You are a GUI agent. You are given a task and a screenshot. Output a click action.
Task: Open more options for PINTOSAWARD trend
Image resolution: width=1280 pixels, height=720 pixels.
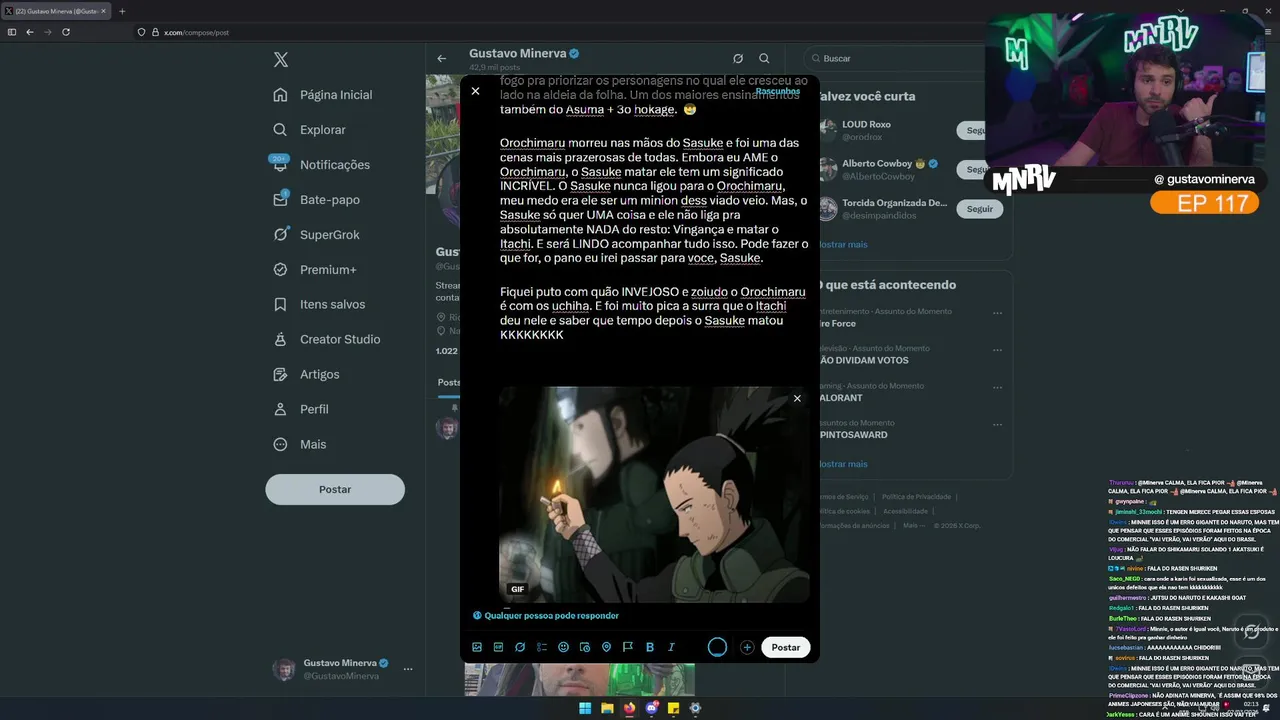[x=997, y=424]
